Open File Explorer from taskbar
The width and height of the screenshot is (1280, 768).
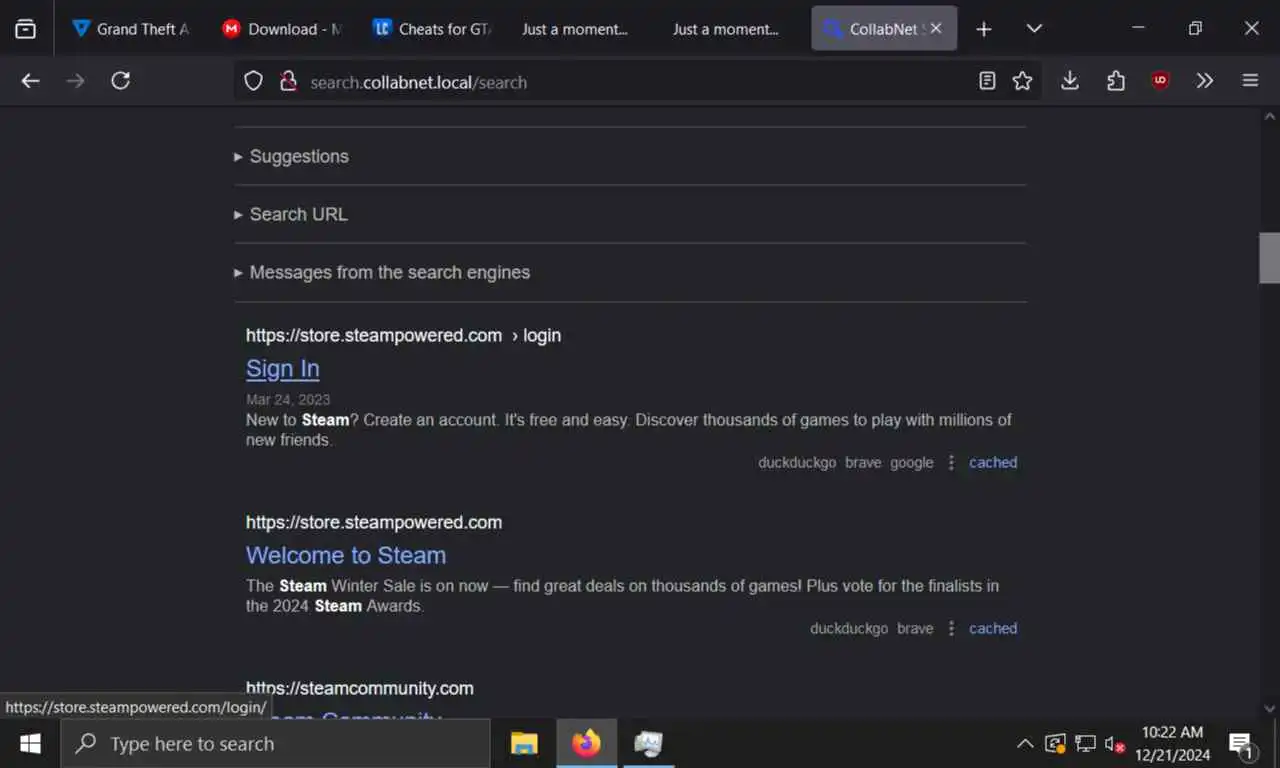tap(524, 744)
